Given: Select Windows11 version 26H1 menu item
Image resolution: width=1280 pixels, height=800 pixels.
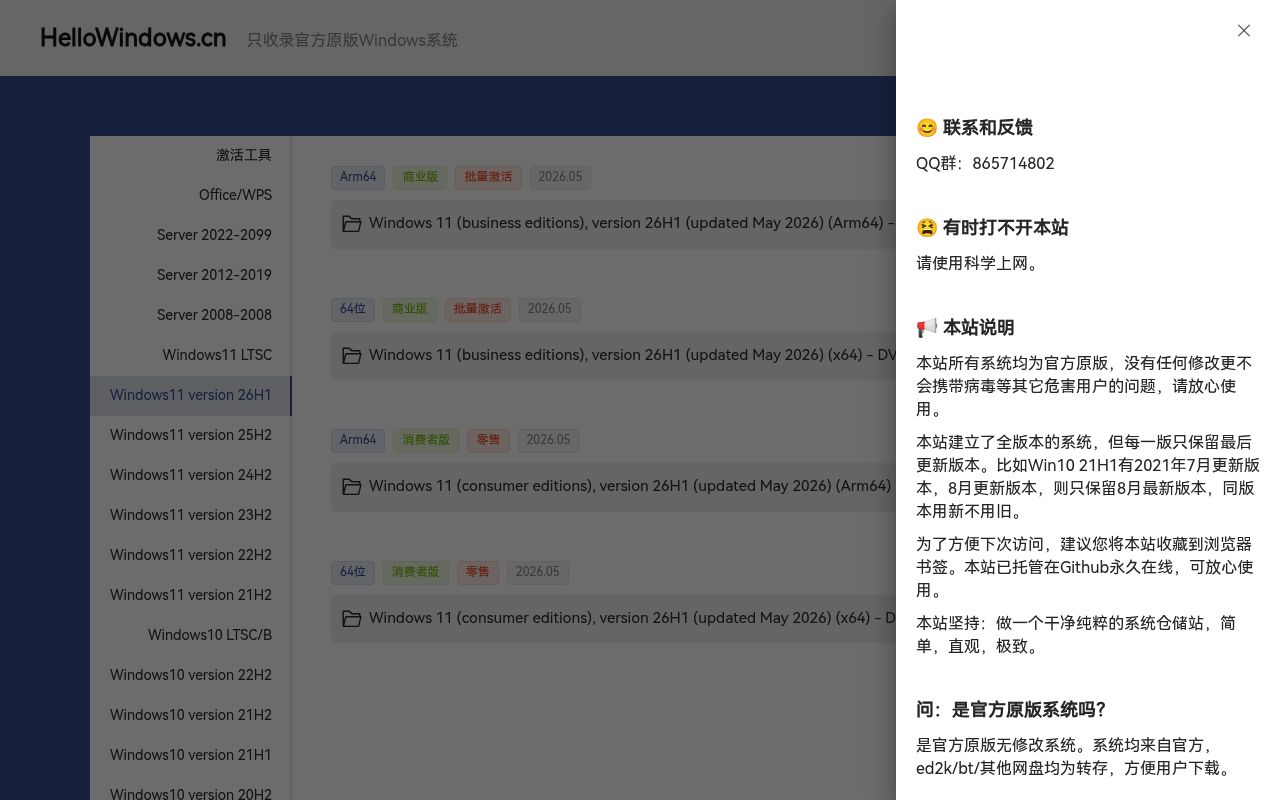Looking at the screenshot, I should 191,395.
